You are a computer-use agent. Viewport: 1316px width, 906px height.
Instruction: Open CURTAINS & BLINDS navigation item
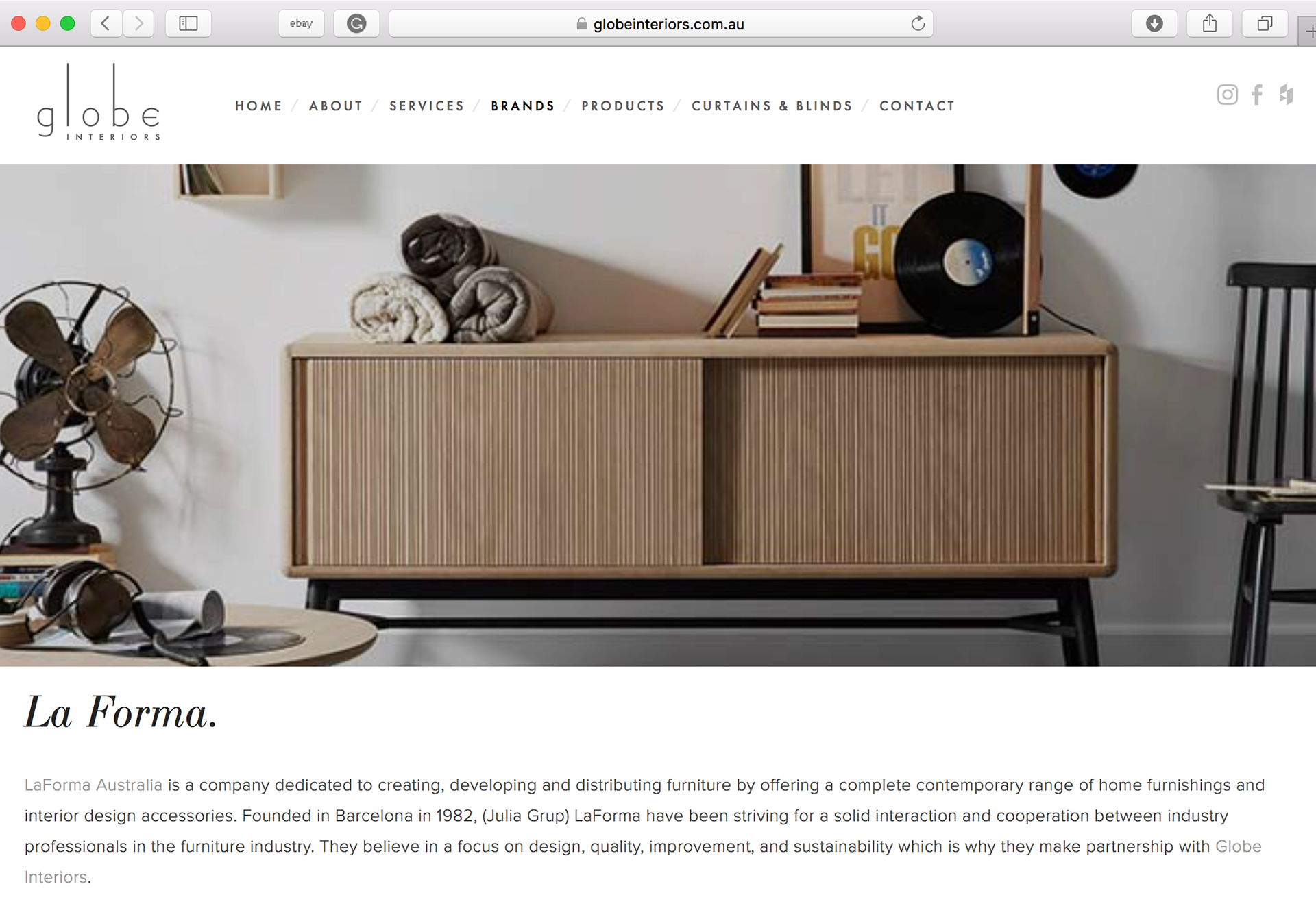(772, 106)
